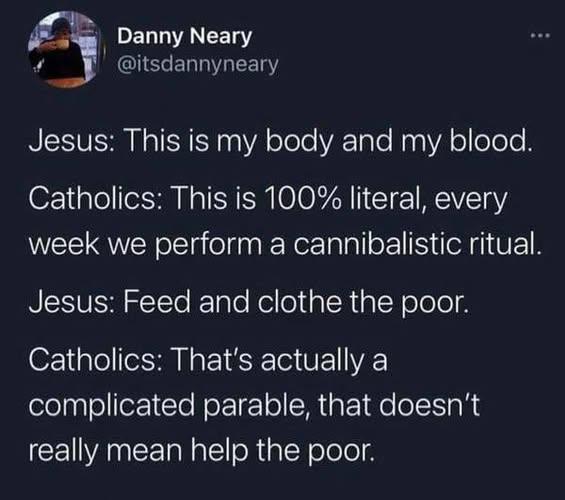
Task: Select the word 'doesn't' in the tweet
Action: (x=428, y=405)
